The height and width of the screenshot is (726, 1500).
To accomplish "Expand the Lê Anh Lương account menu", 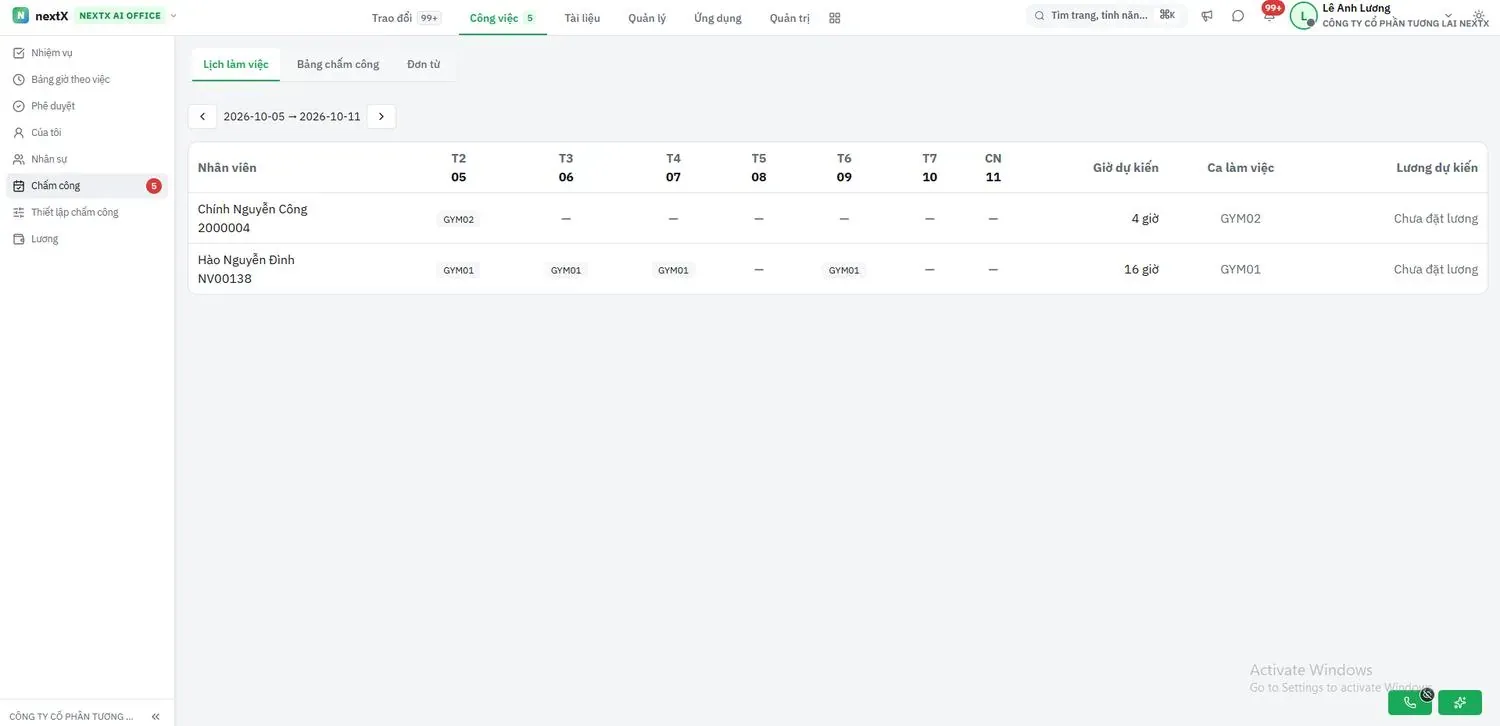I will [x=1390, y=16].
